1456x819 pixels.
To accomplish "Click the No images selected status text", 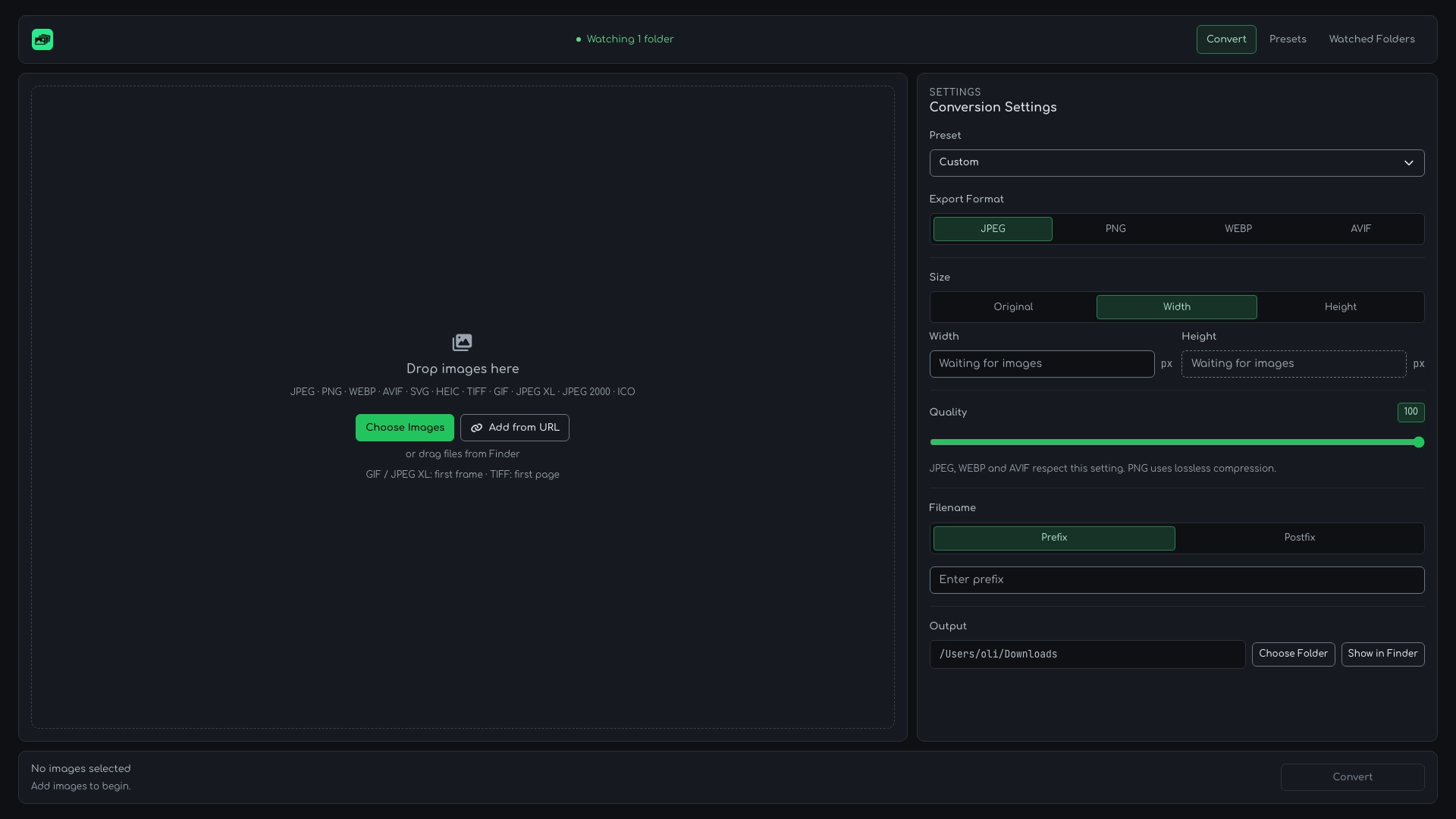I will [80, 769].
